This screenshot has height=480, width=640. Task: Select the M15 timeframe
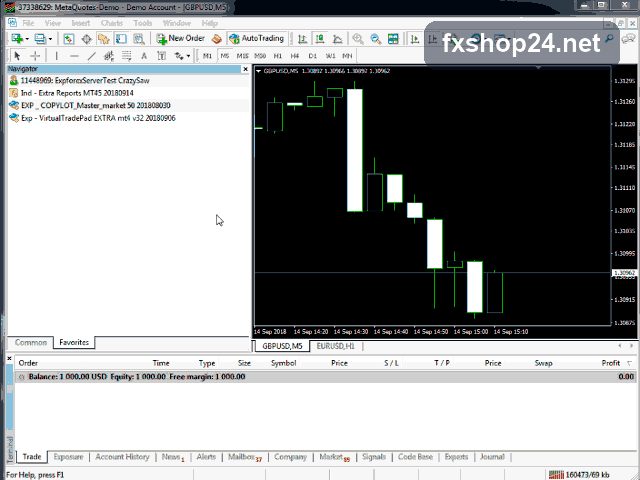tap(242, 56)
